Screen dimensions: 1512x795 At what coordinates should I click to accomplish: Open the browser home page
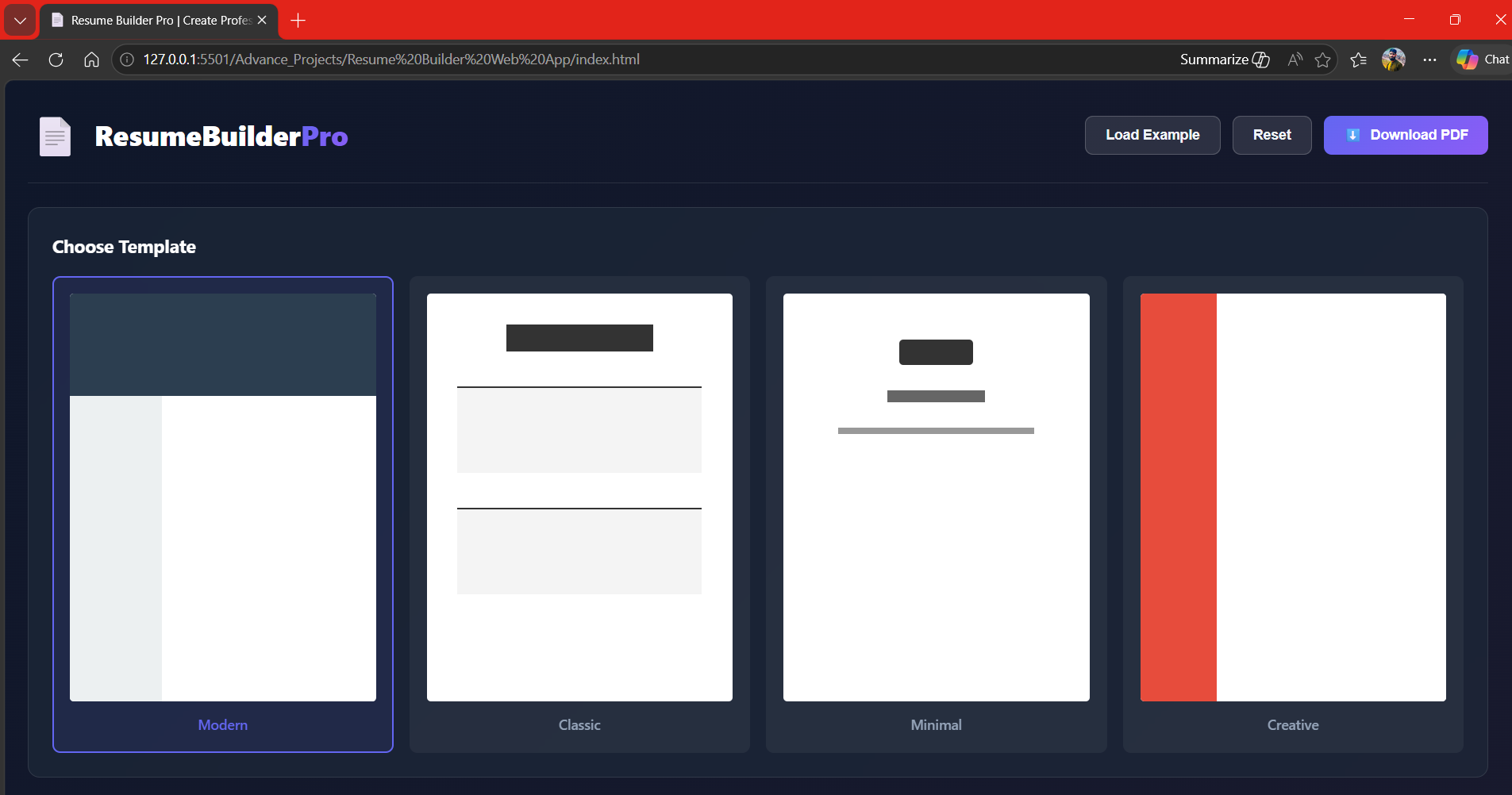pos(91,60)
